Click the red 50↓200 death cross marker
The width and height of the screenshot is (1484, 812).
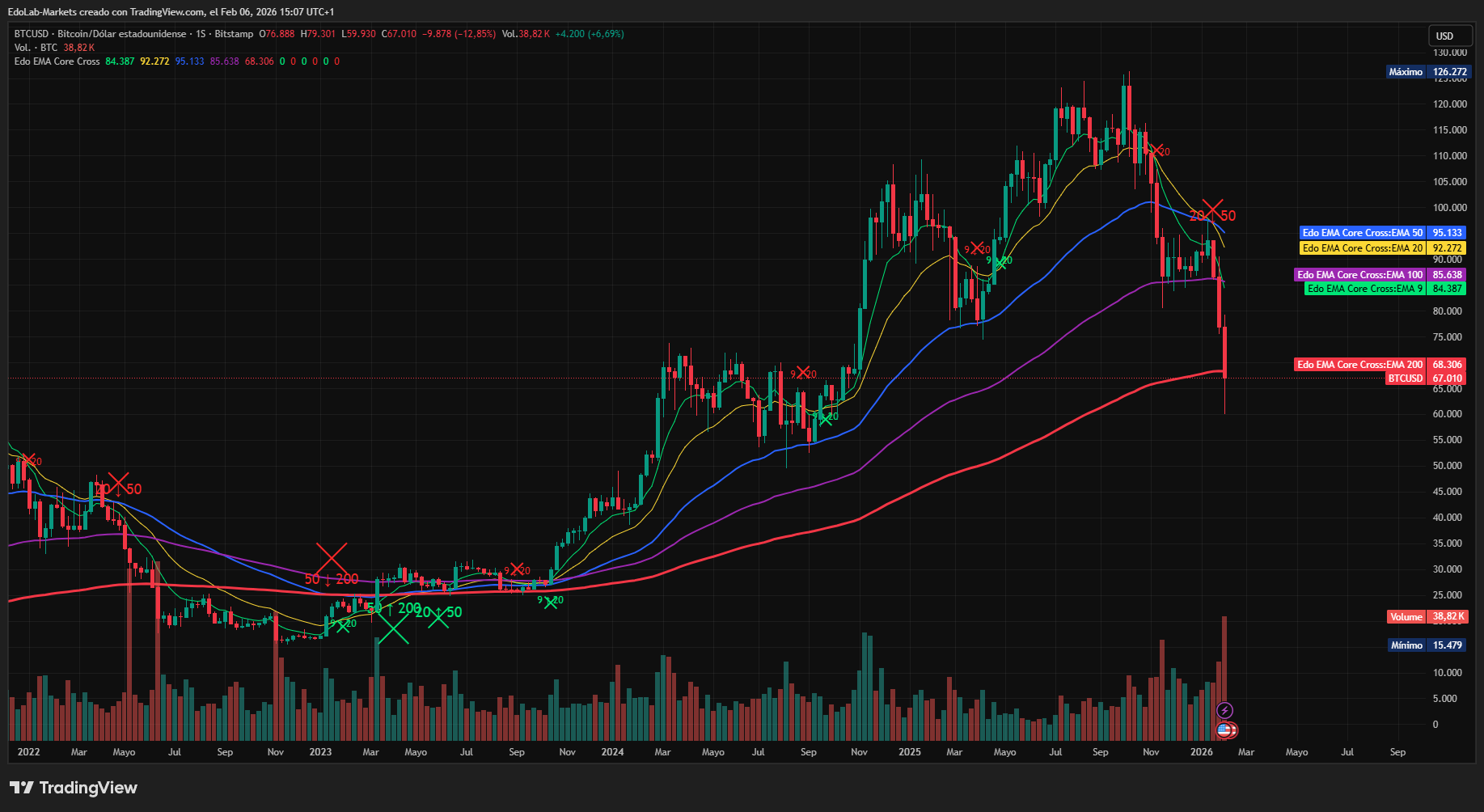pyautogui.click(x=332, y=556)
